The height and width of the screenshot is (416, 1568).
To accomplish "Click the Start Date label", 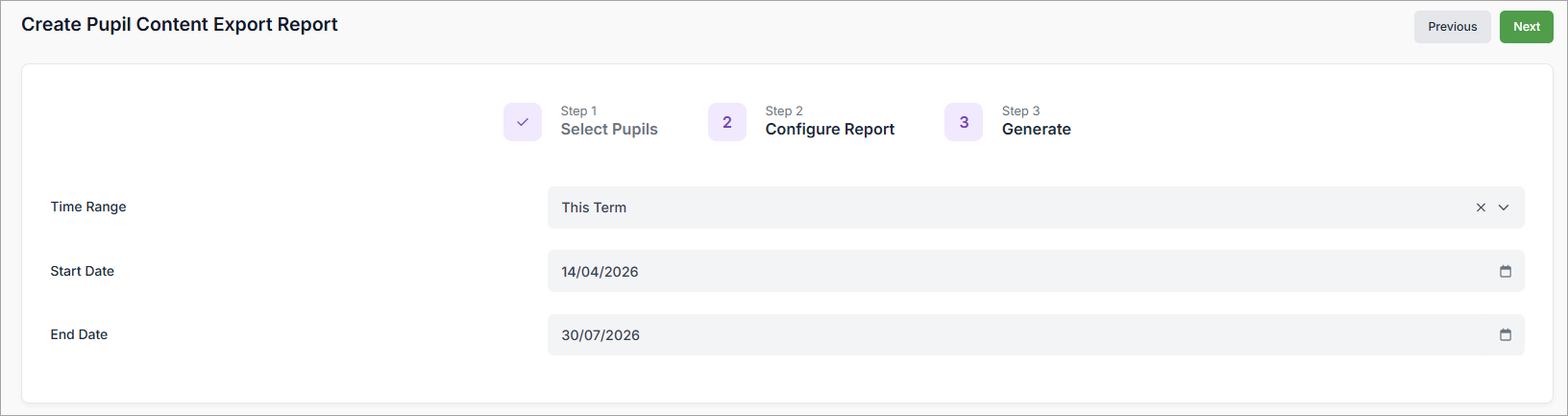I will pyautogui.click(x=83, y=271).
